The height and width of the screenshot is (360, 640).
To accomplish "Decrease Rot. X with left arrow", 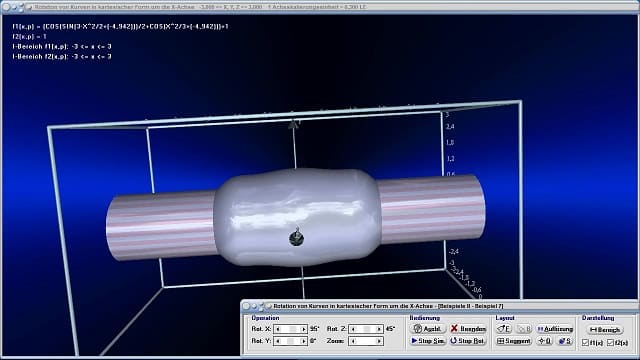I will 278,329.
